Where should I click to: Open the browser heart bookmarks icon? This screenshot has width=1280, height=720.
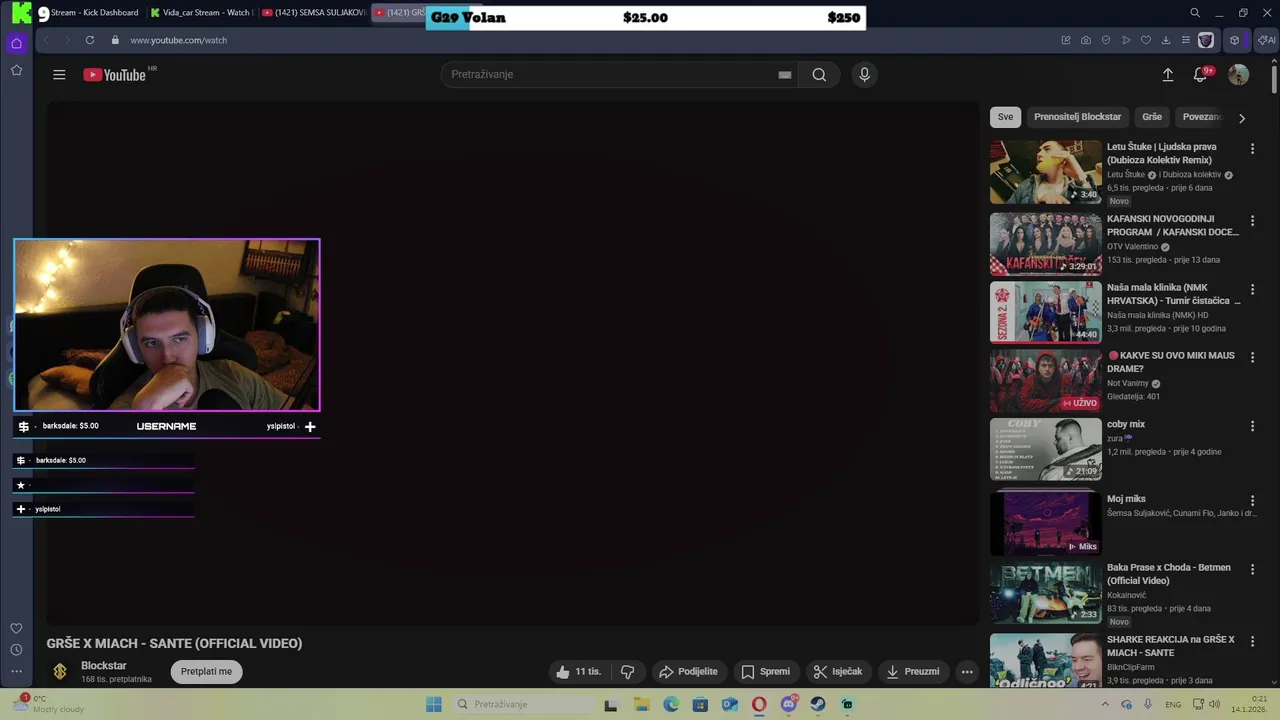click(x=1146, y=40)
